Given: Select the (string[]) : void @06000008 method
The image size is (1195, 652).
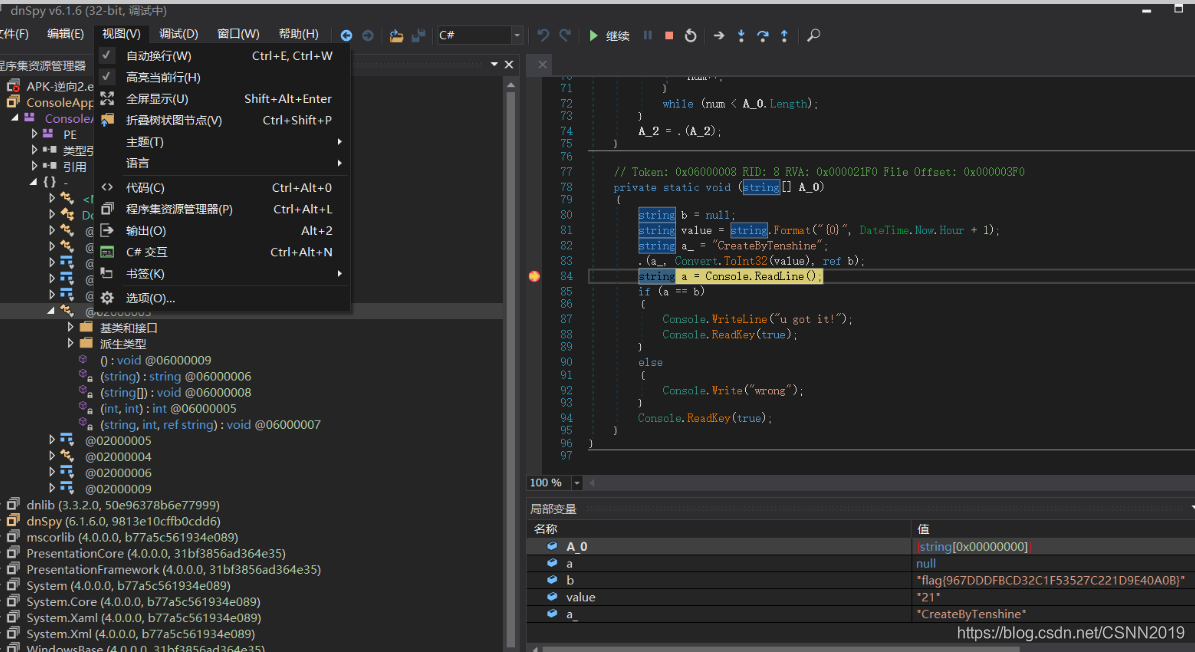Looking at the screenshot, I should pyautogui.click(x=175, y=392).
